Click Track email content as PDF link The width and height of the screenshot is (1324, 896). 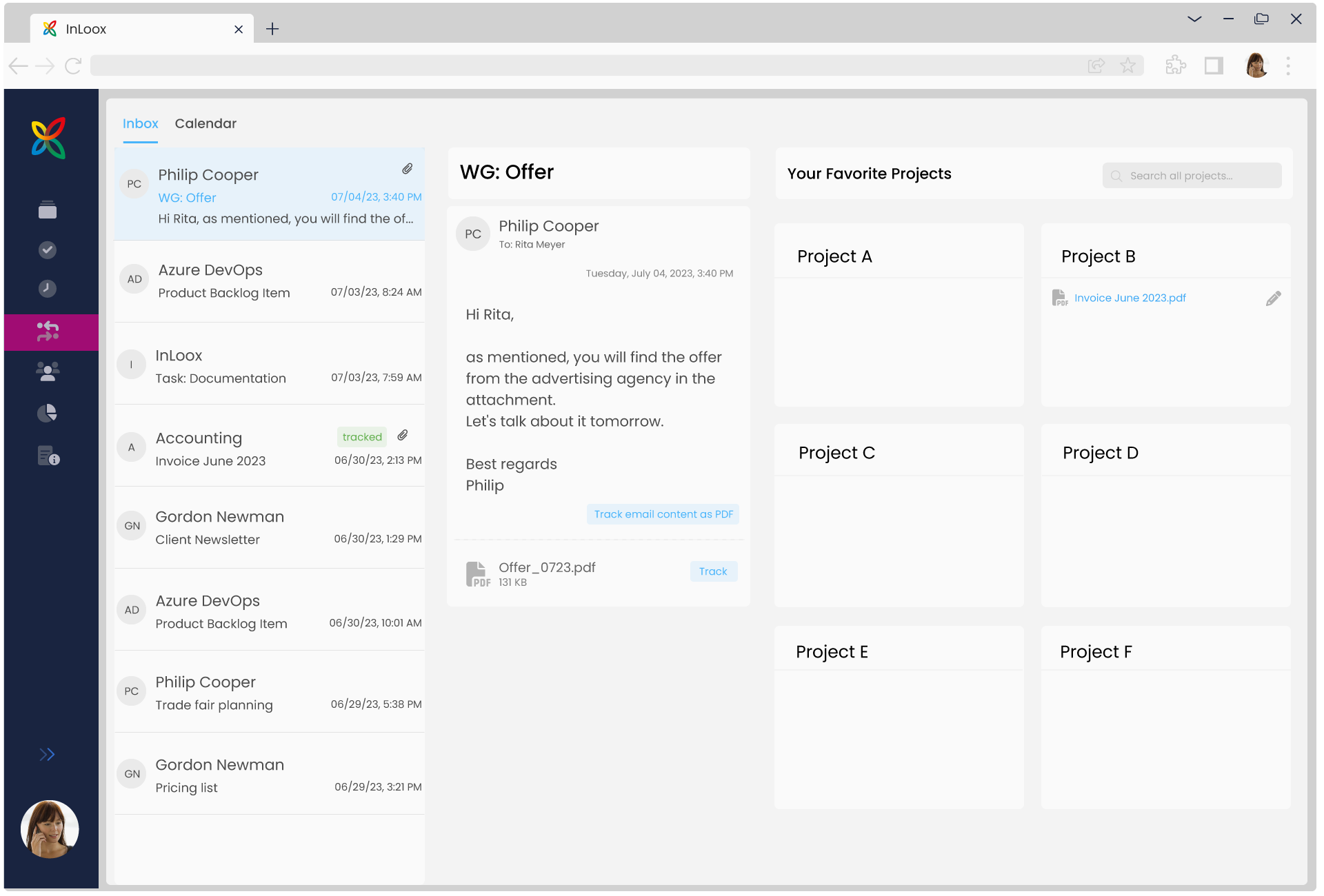[662, 514]
